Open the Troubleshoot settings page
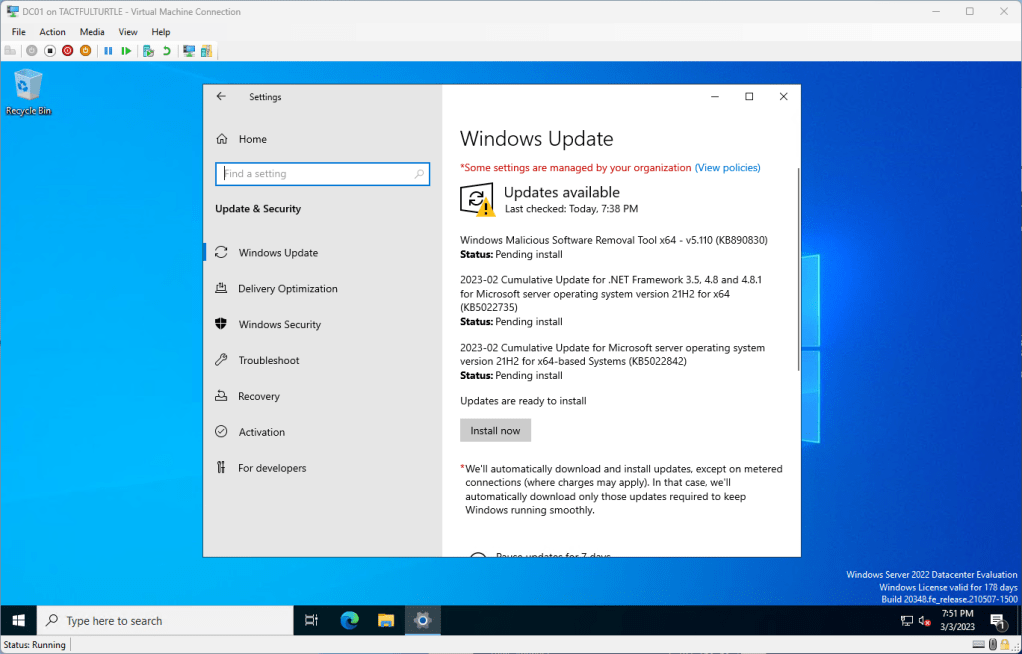The height and width of the screenshot is (654, 1022). click(268, 361)
